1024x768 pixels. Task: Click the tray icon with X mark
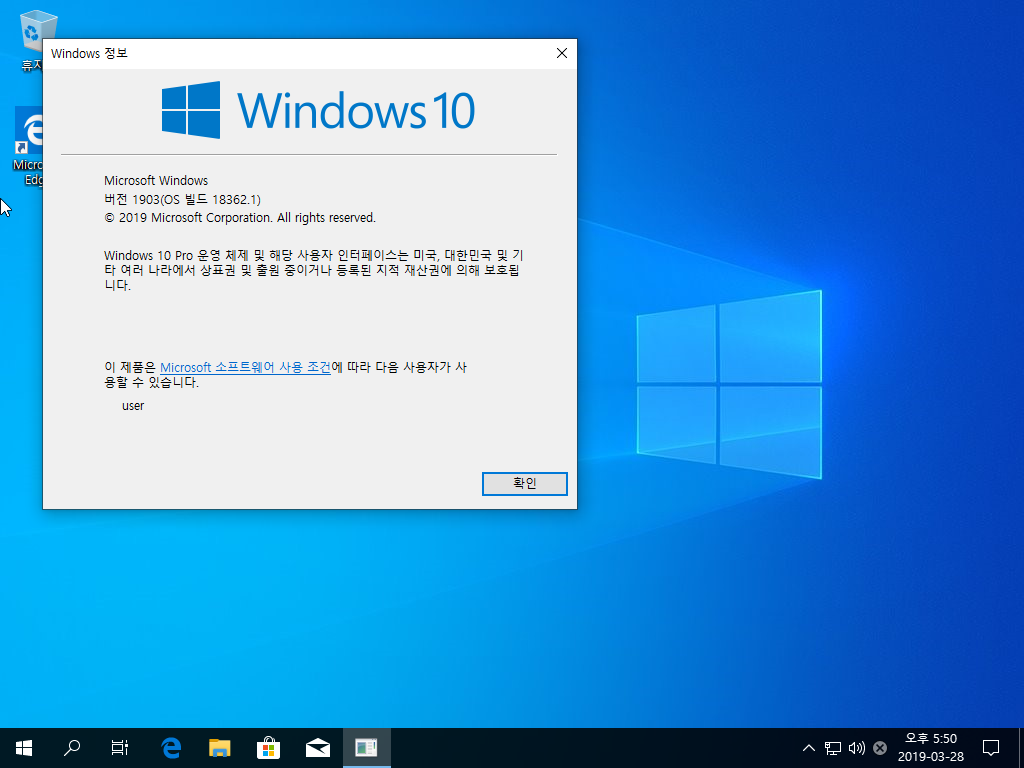point(880,748)
